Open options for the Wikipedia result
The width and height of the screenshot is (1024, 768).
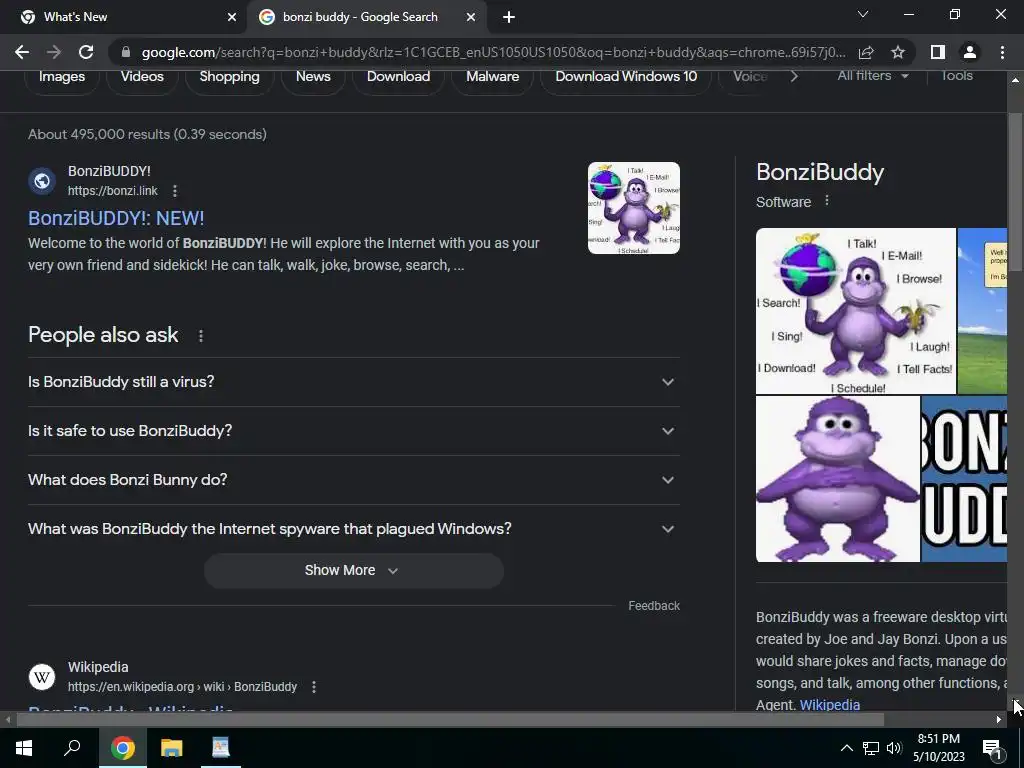coord(313,687)
